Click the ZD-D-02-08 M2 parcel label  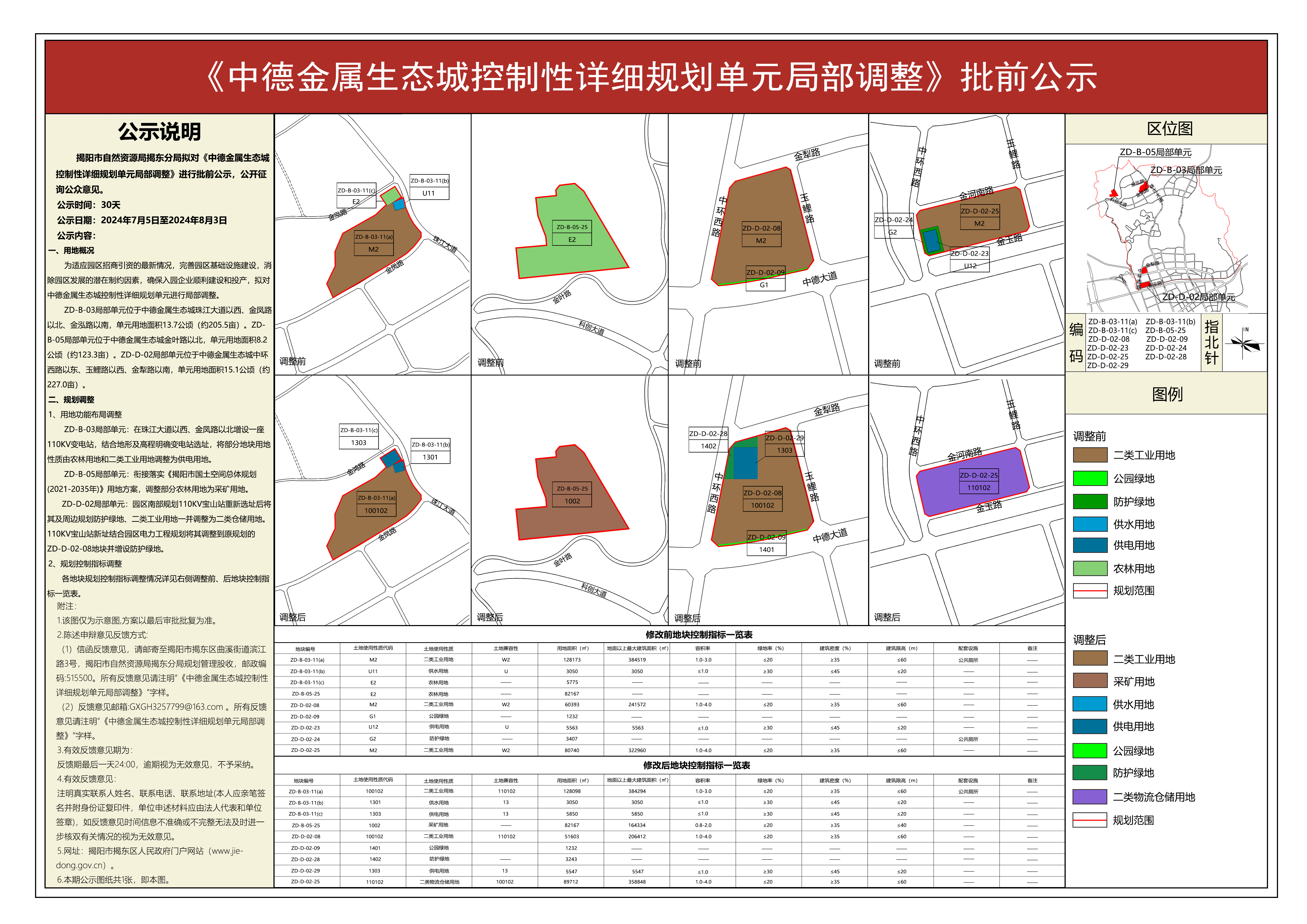point(761,234)
